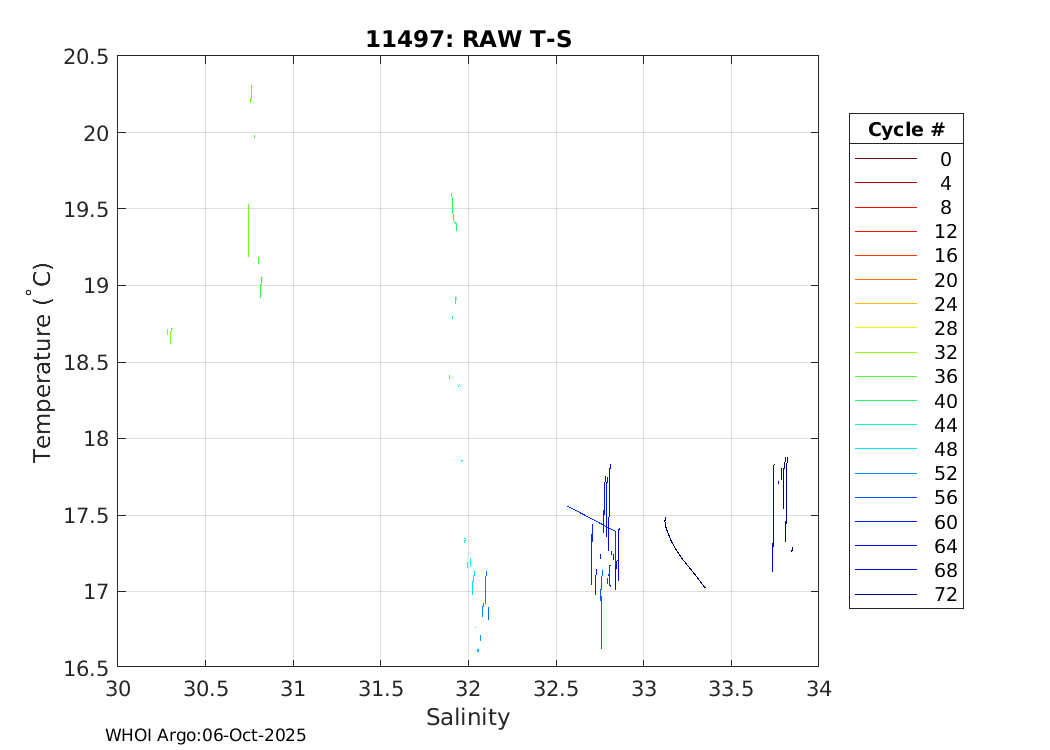
Task: Click y-axis tick label 20.5
Action: (x=86, y=57)
